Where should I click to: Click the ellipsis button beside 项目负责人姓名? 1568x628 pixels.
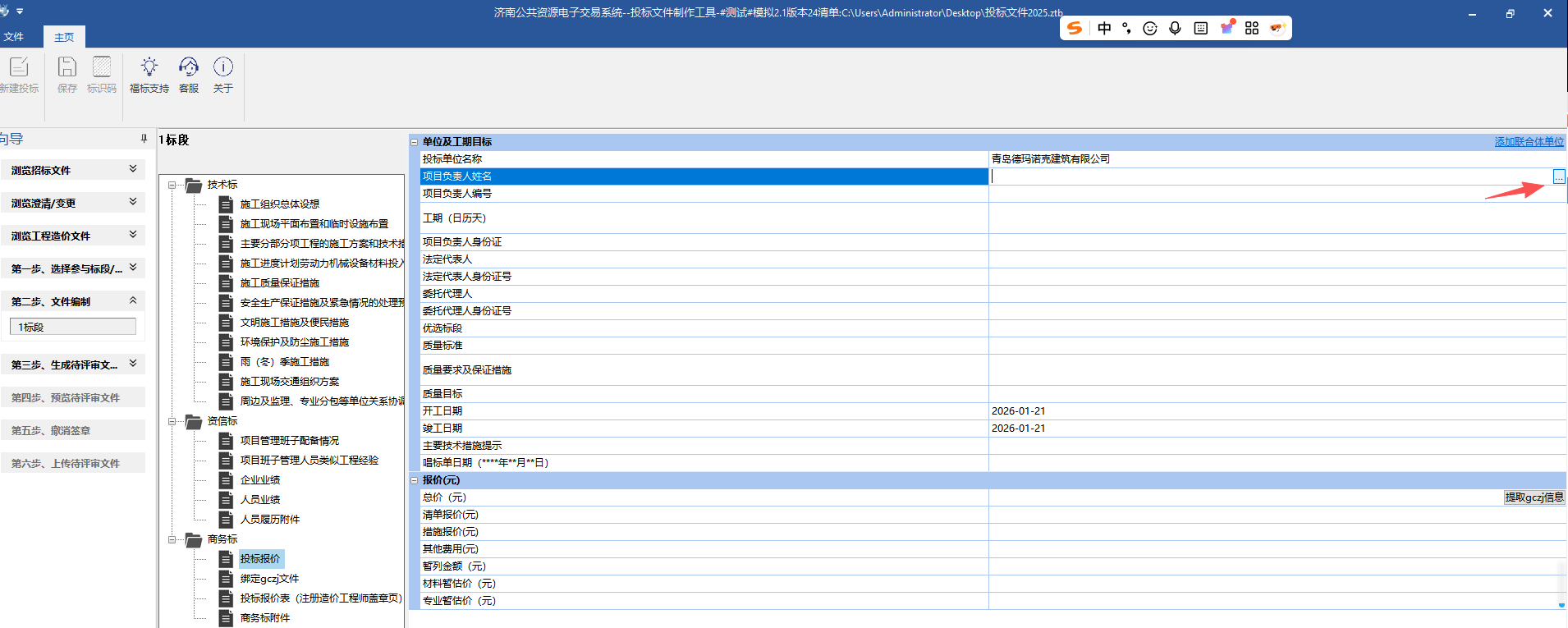(1558, 176)
